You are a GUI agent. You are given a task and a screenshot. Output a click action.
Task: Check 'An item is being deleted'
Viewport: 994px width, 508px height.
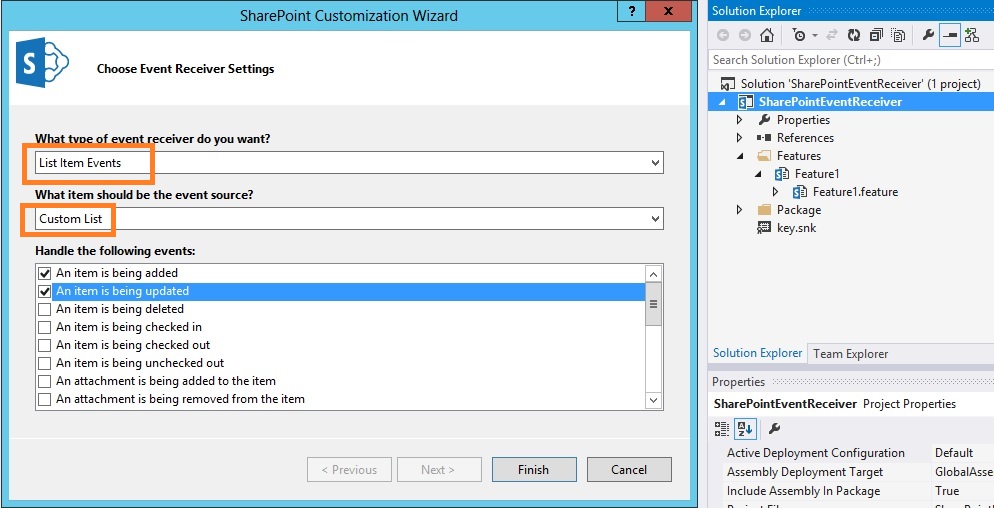44,309
